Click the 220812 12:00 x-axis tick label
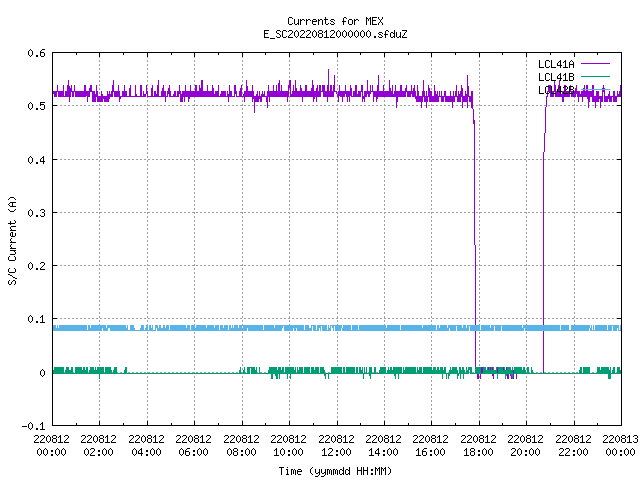Screen dimensions: 640x480 336,446
